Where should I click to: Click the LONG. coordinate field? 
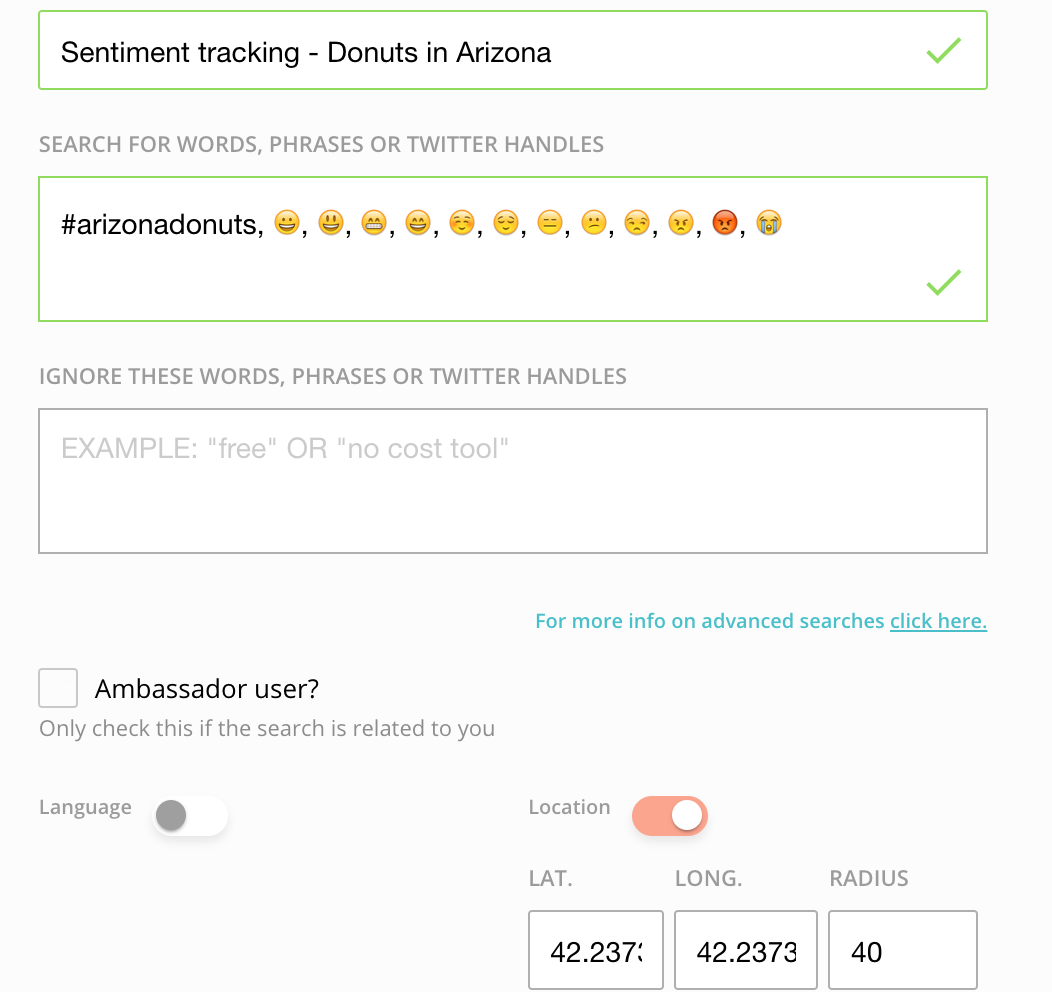(x=745, y=951)
